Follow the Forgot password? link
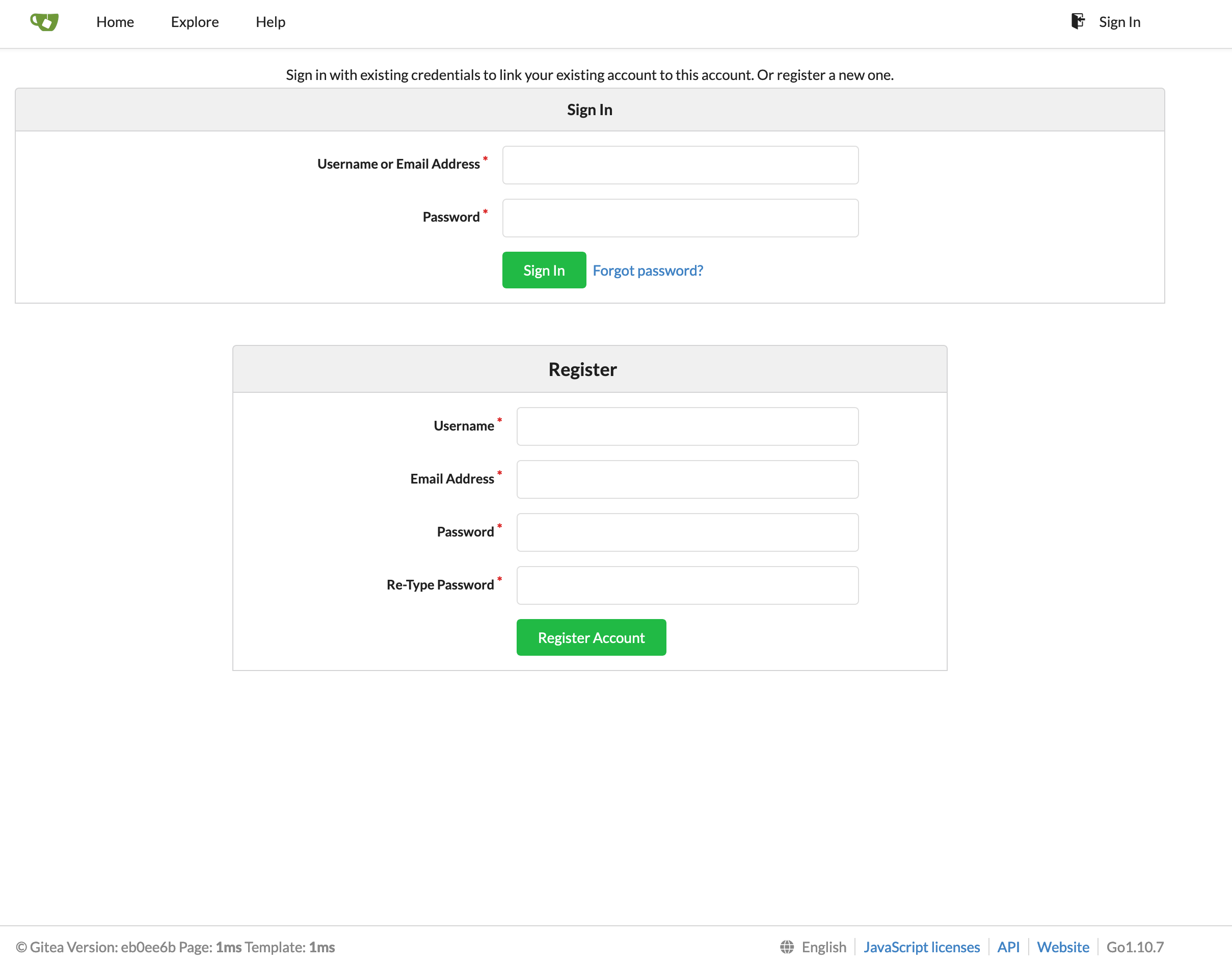The image size is (1232, 965). pos(648,270)
